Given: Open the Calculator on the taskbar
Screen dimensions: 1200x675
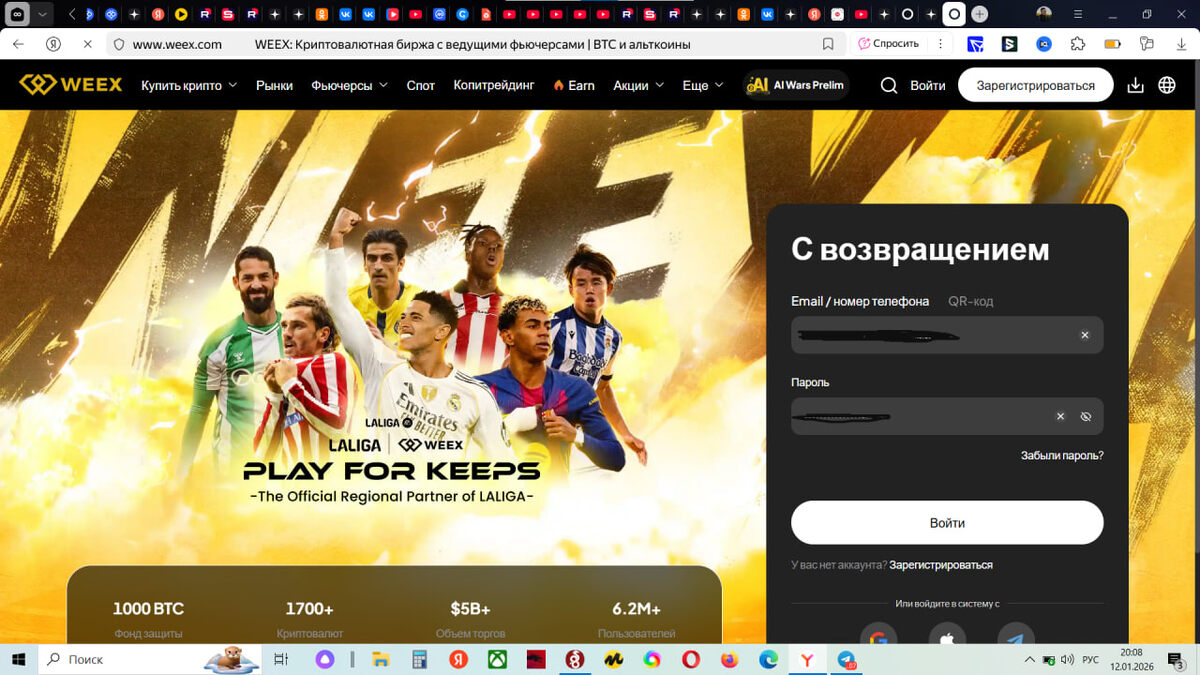Looking at the screenshot, I should (x=419, y=659).
